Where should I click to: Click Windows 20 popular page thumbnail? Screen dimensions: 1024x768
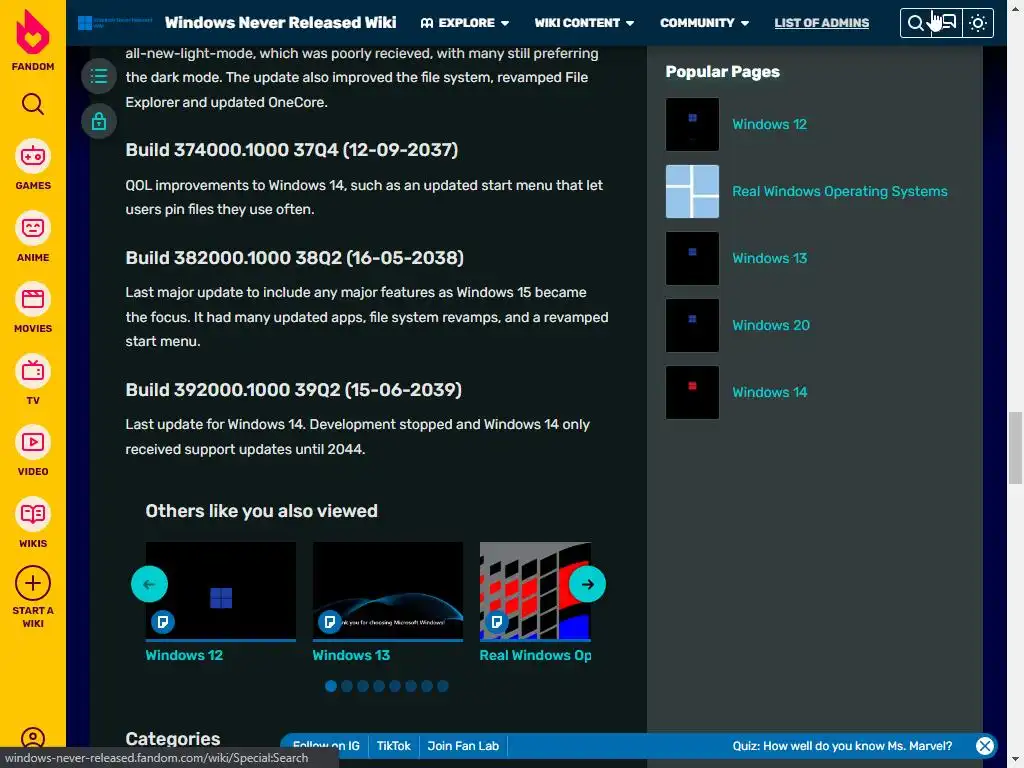(x=692, y=325)
